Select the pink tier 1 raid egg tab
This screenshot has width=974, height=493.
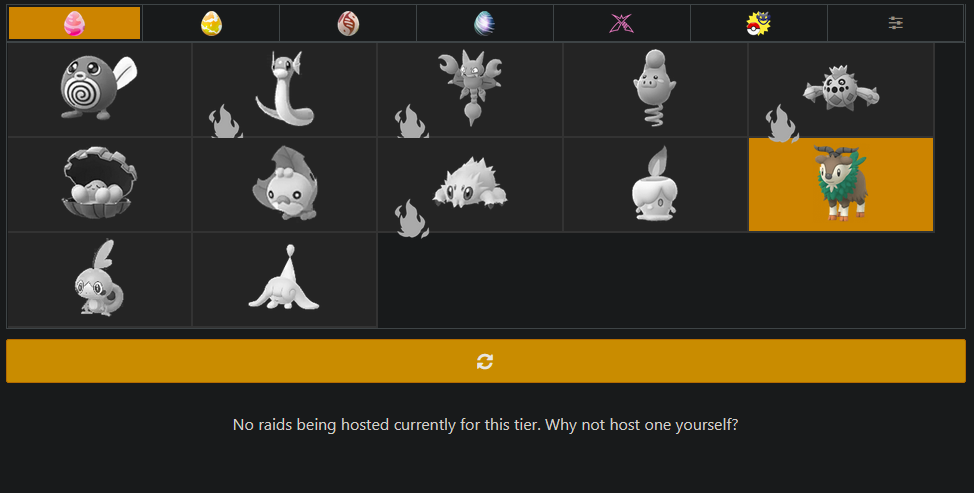[x=74, y=23]
